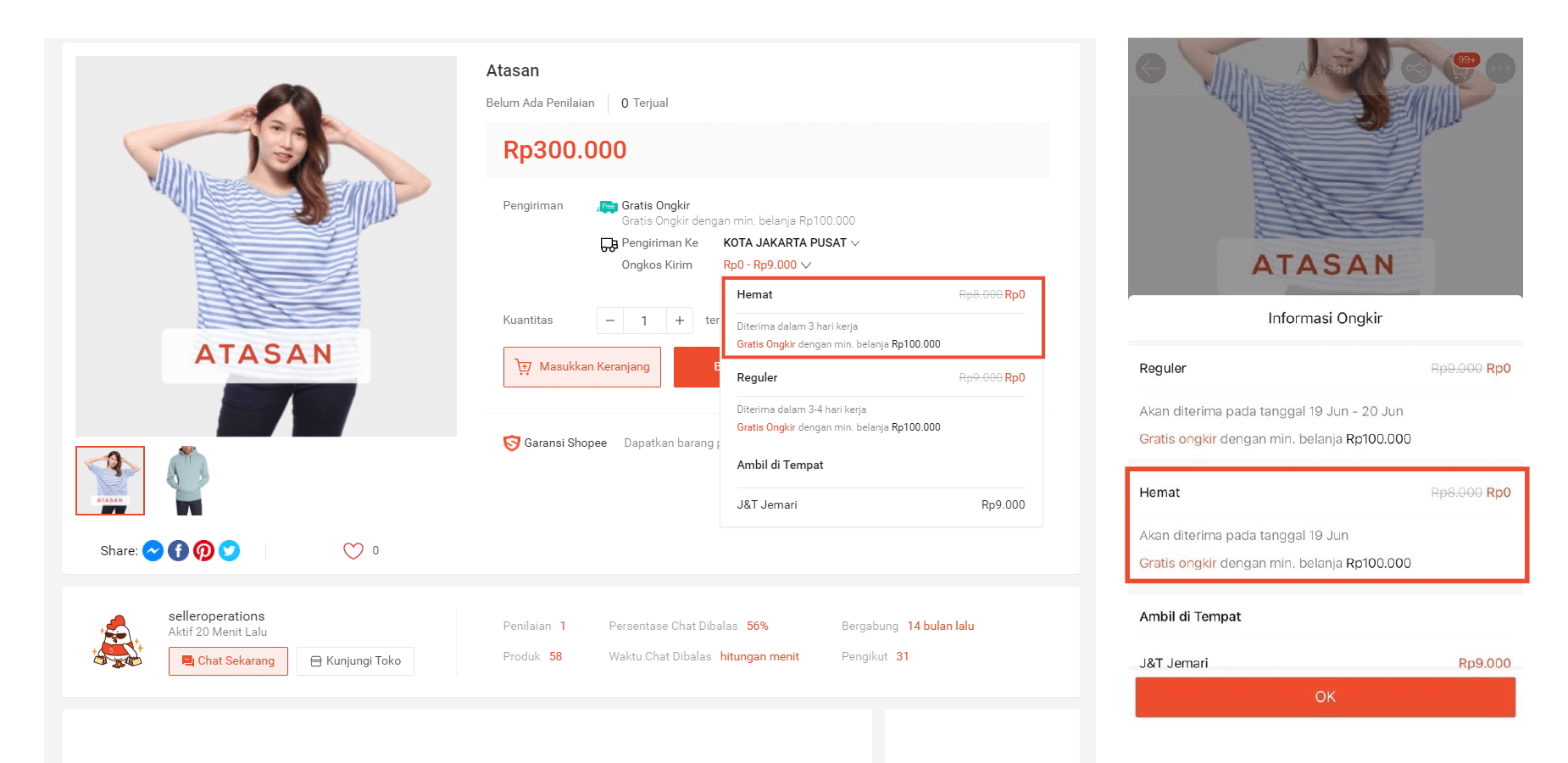Increase quantity with plus button
1568x763 pixels.
679,320
